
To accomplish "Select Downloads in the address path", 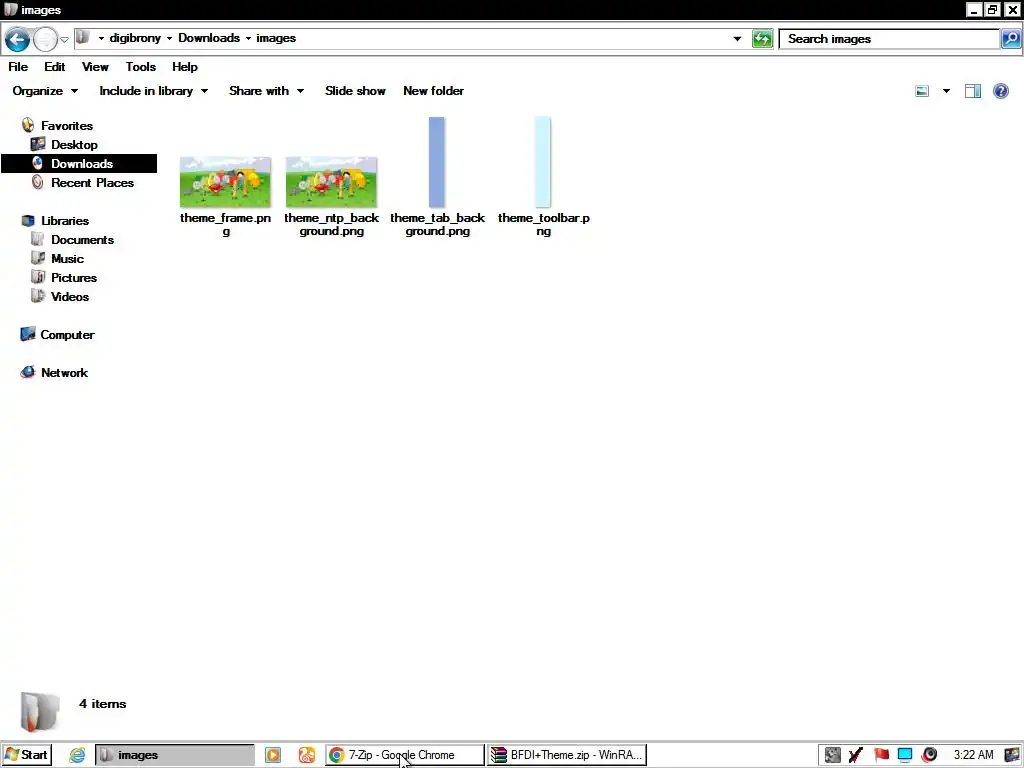I will click(209, 38).
